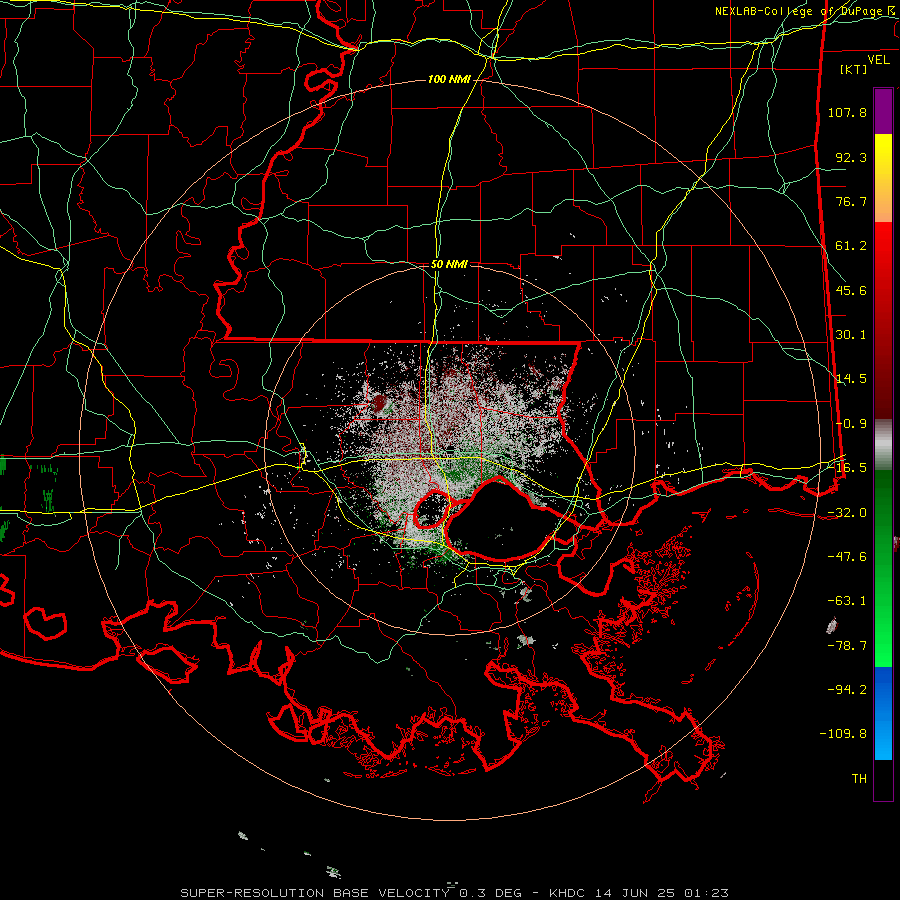Select the 100 NMI range ring label
The image size is (900, 900).
pyautogui.click(x=449, y=79)
